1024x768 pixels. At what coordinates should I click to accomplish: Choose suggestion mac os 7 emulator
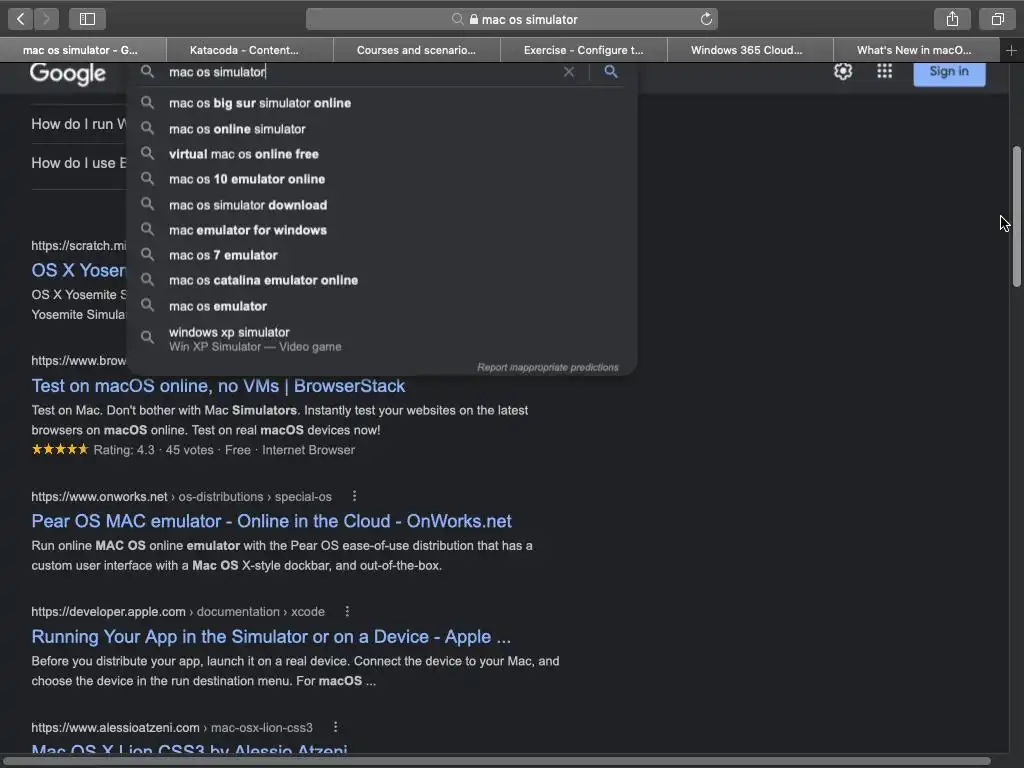click(x=382, y=255)
